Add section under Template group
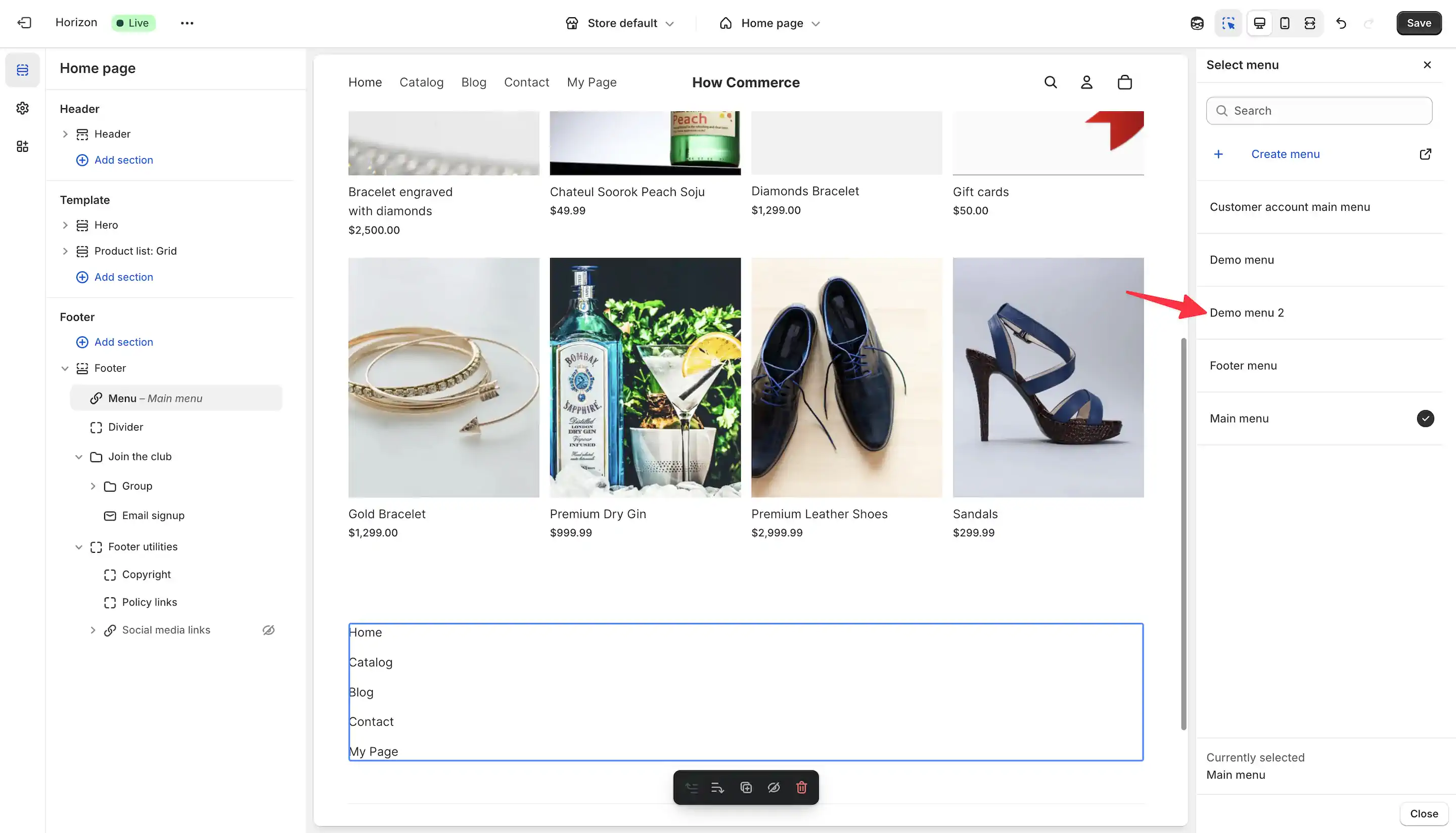This screenshot has width=1456, height=833. 114,277
